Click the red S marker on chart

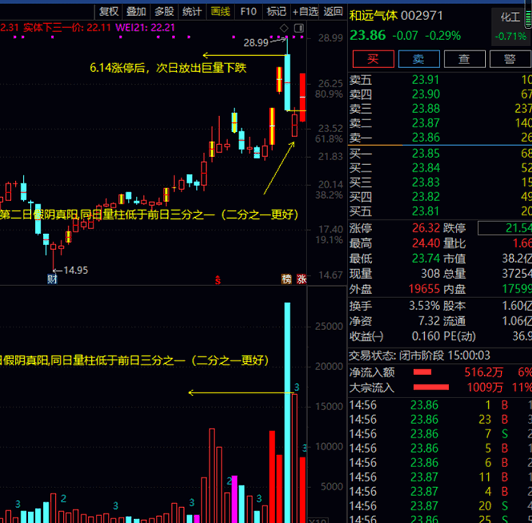[x=218, y=280]
